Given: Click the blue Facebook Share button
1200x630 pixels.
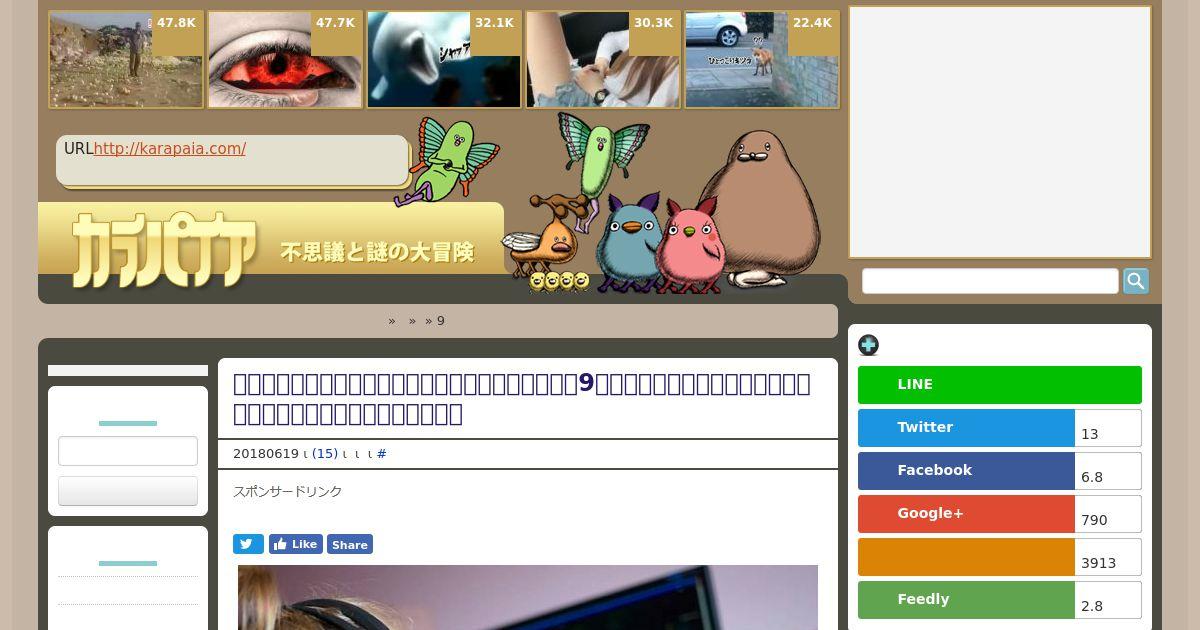Looking at the screenshot, I should point(350,544).
